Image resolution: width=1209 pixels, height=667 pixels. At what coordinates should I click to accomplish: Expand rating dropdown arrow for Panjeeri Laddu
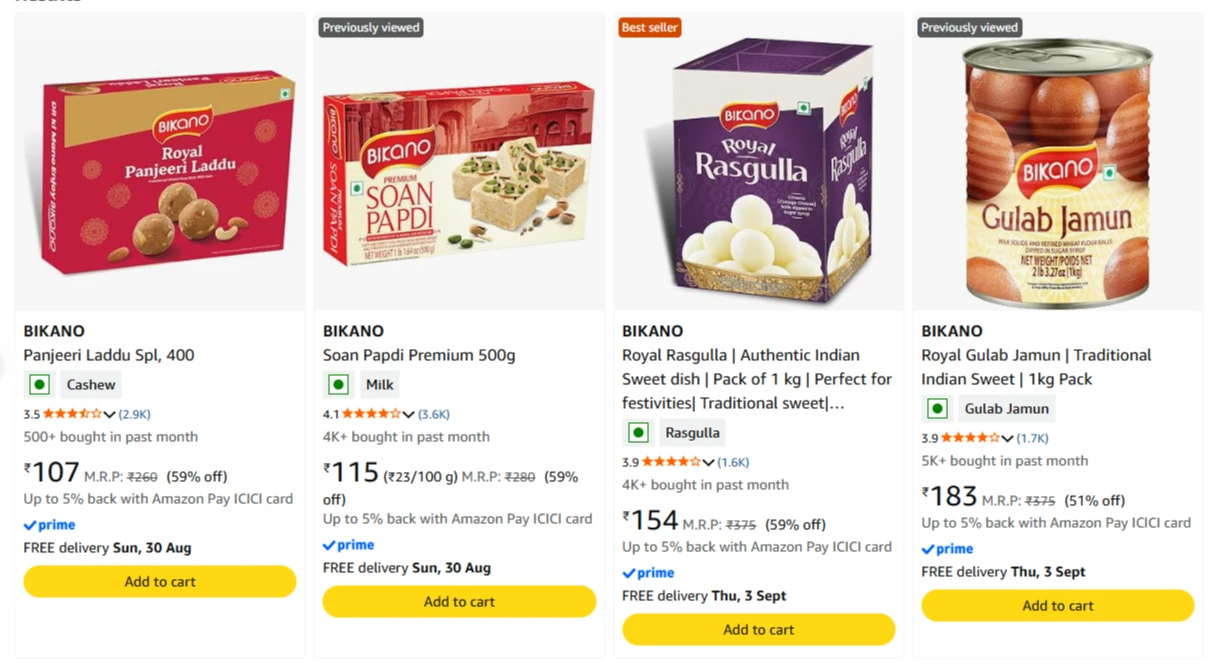pyautogui.click(x=110, y=414)
